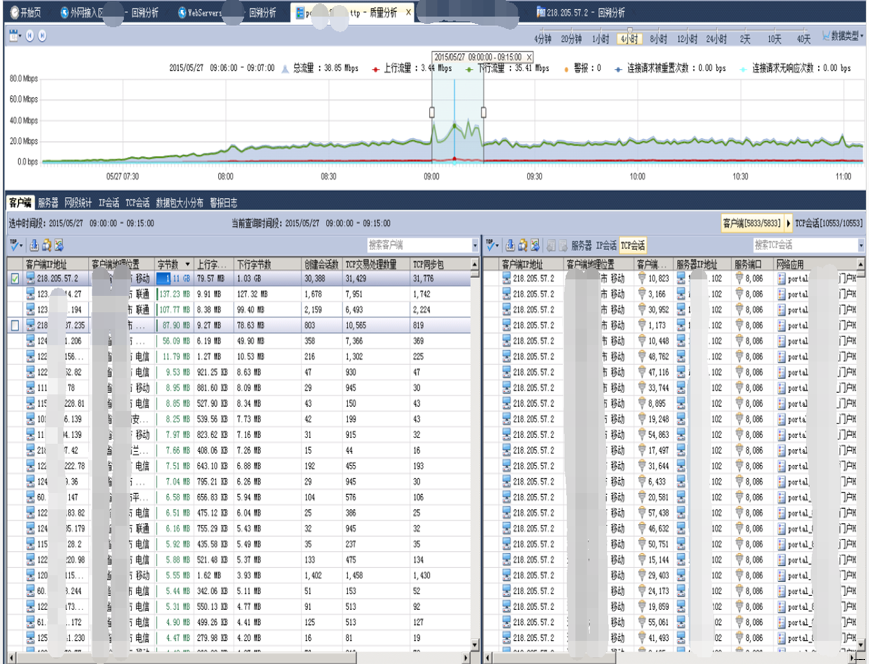Toggle the 字节数 column sort arrow

pos(188,264)
